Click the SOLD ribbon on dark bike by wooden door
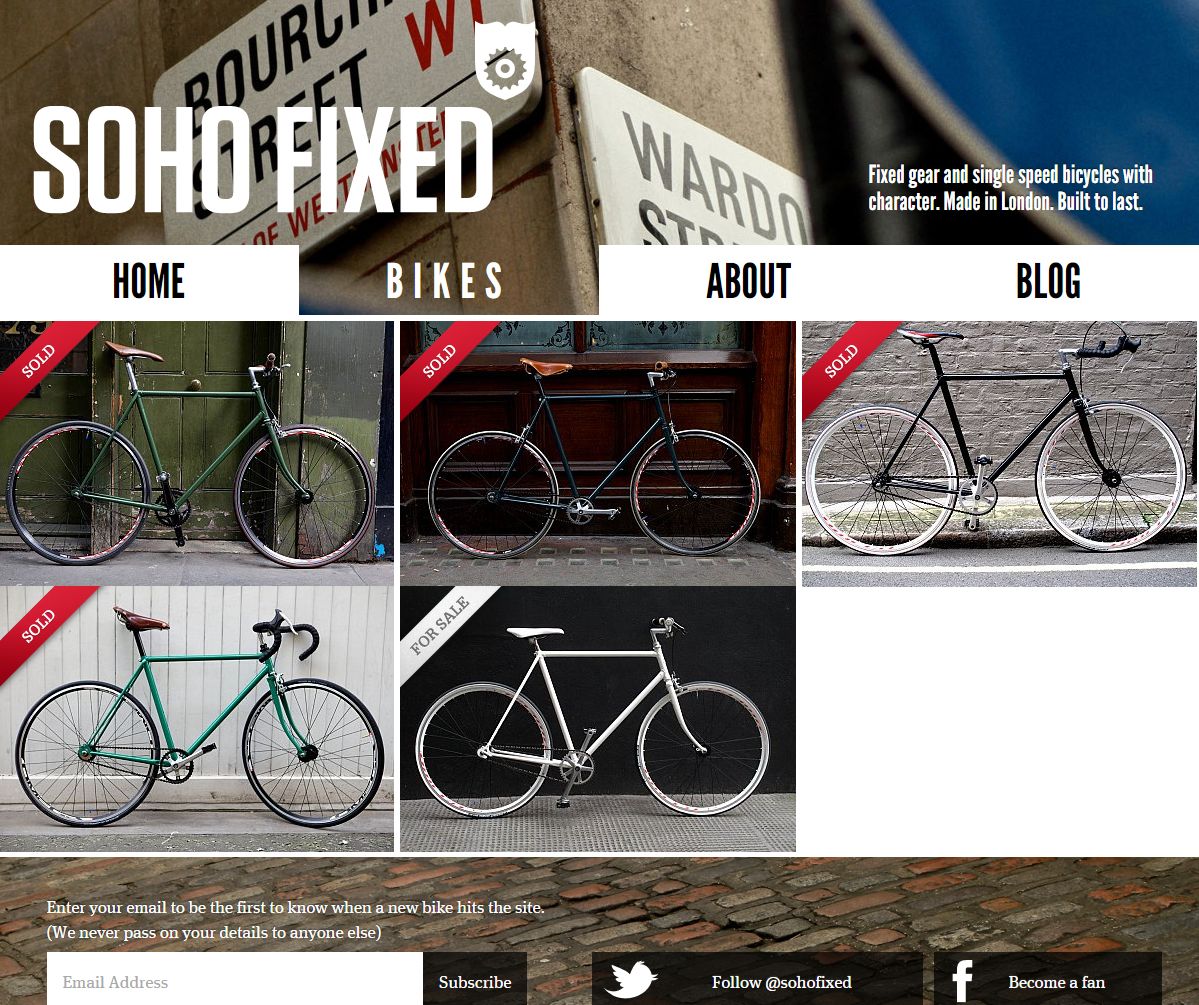The image size is (1199, 1005). pos(440,360)
